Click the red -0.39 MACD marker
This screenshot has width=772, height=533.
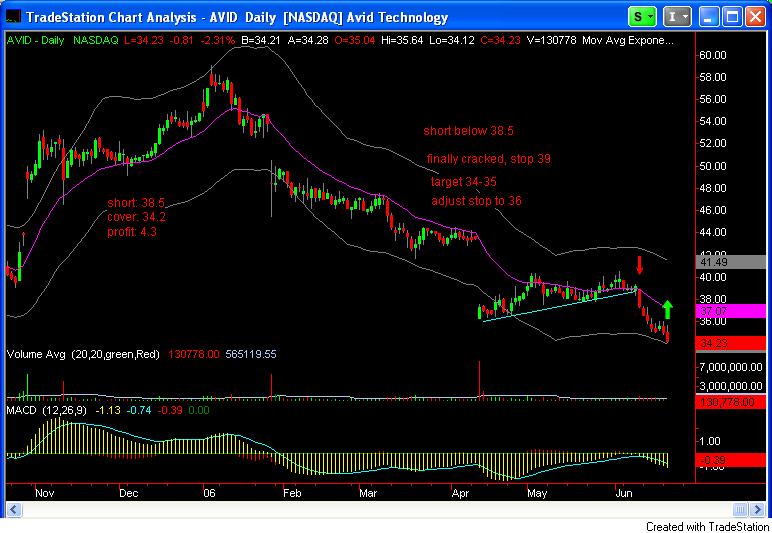[x=730, y=460]
